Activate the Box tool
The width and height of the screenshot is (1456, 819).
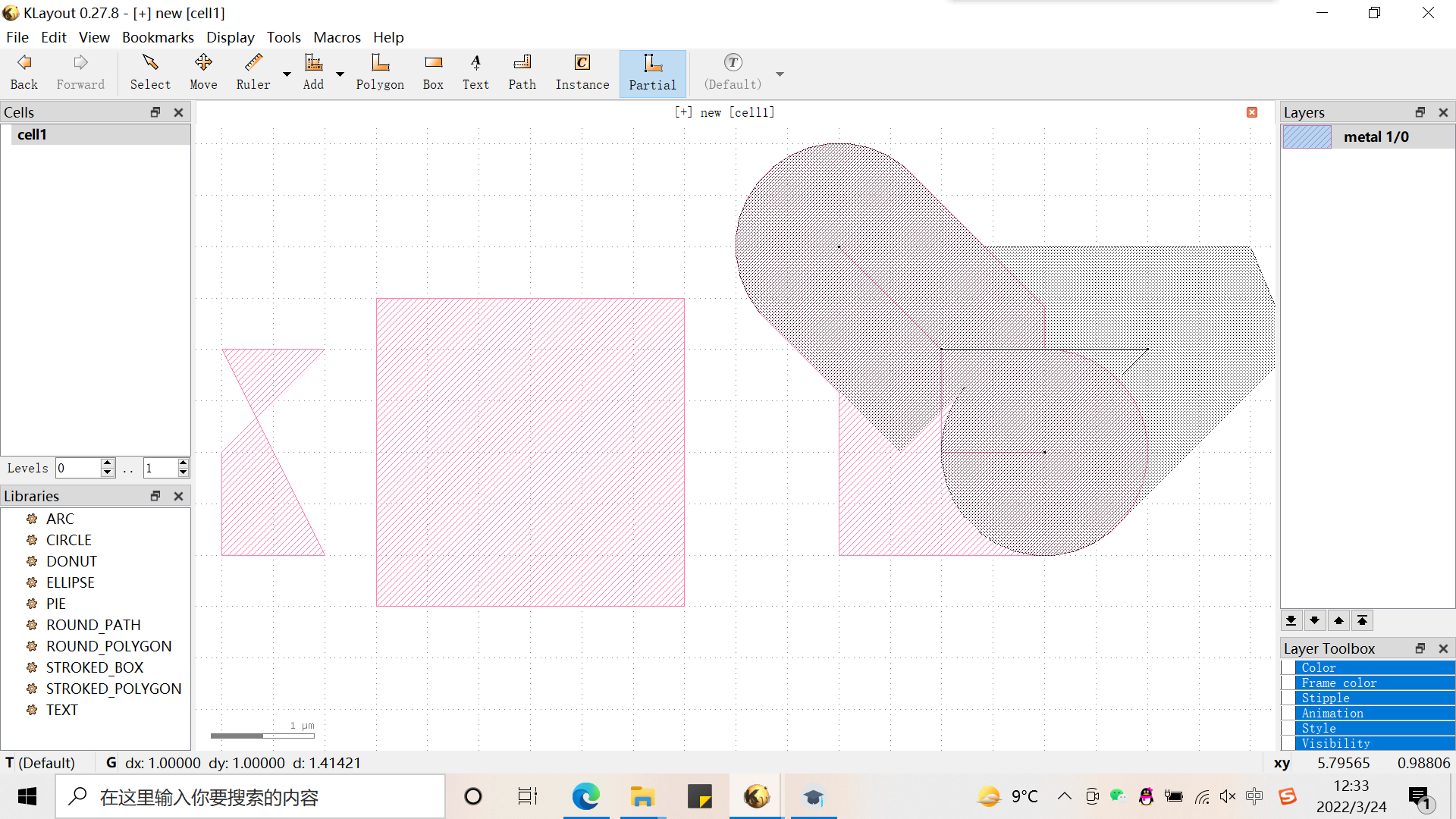point(433,73)
